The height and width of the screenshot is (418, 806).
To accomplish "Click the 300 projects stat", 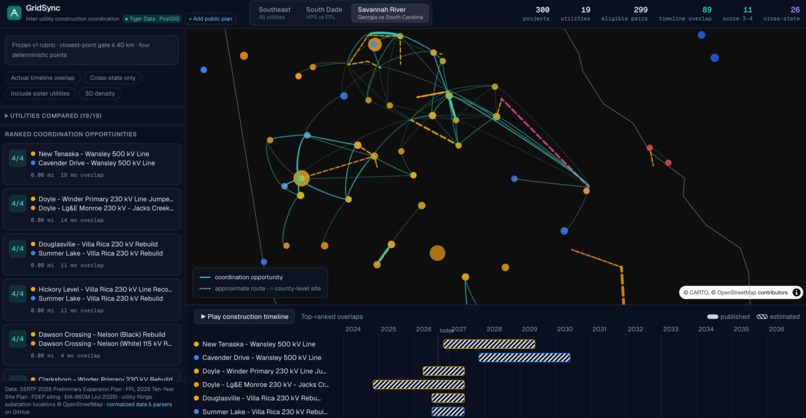I will click(536, 14).
